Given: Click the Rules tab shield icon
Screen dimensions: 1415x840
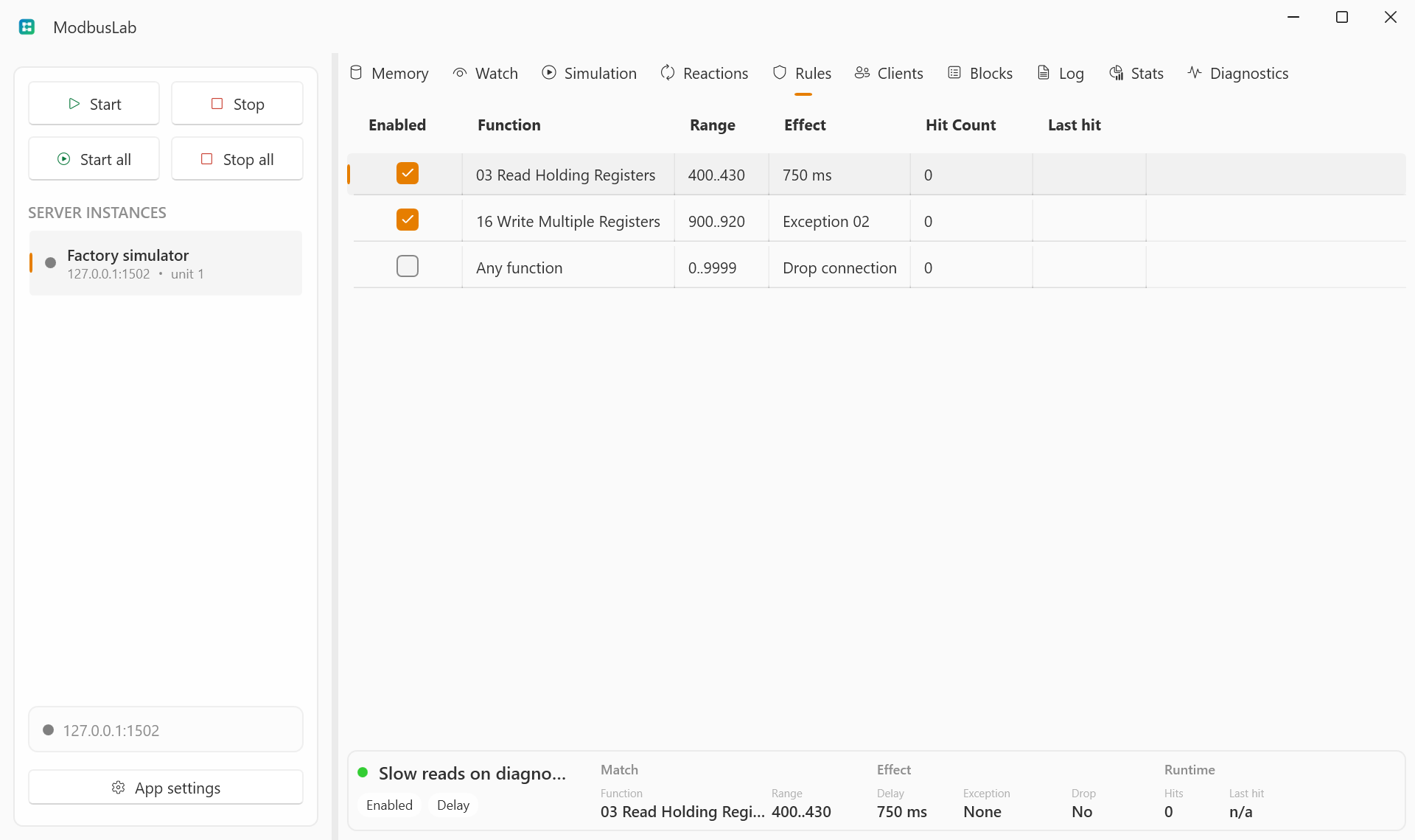Looking at the screenshot, I should 780,72.
